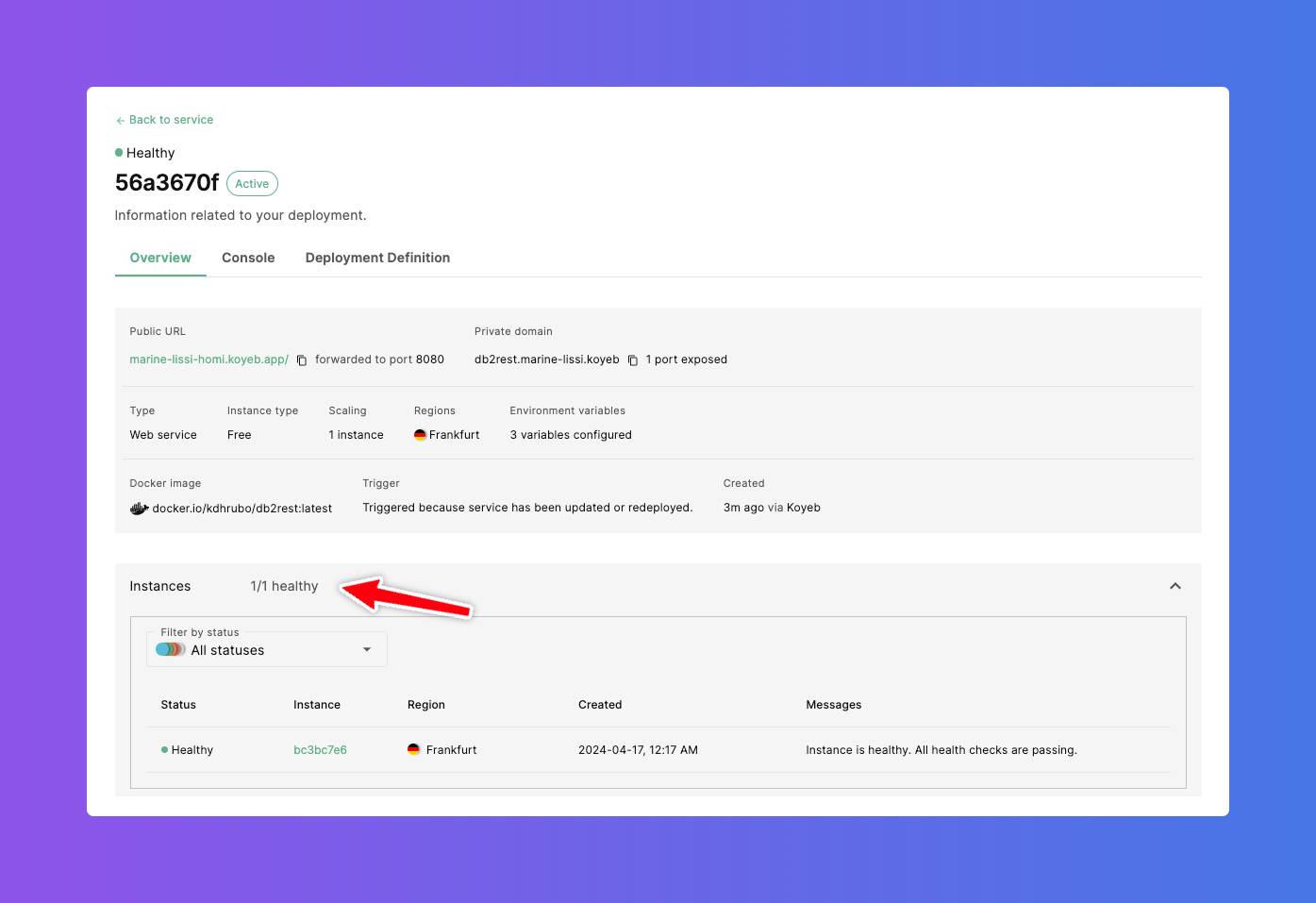Image resolution: width=1316 pixels, height=903 pixels.
Task: Click the green Healthy dot in header
Action: [x=119, y=153]
